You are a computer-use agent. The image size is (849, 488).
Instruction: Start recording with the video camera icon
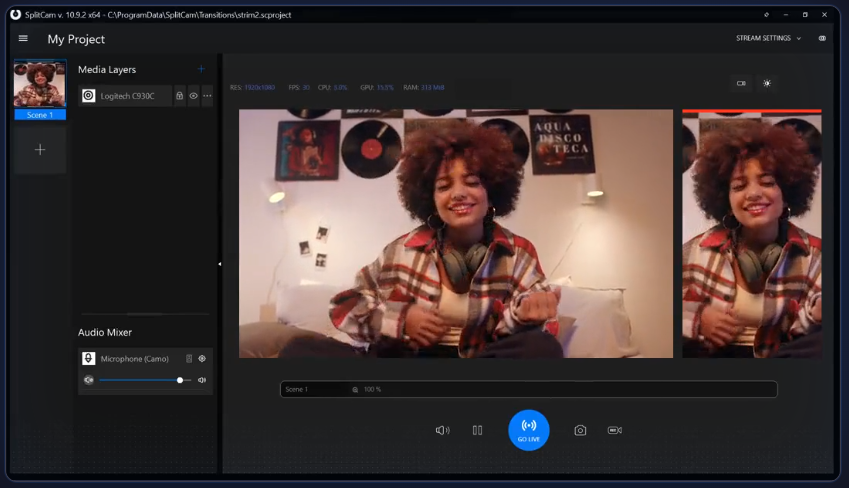pyautogui.click(x=615, y=430)
